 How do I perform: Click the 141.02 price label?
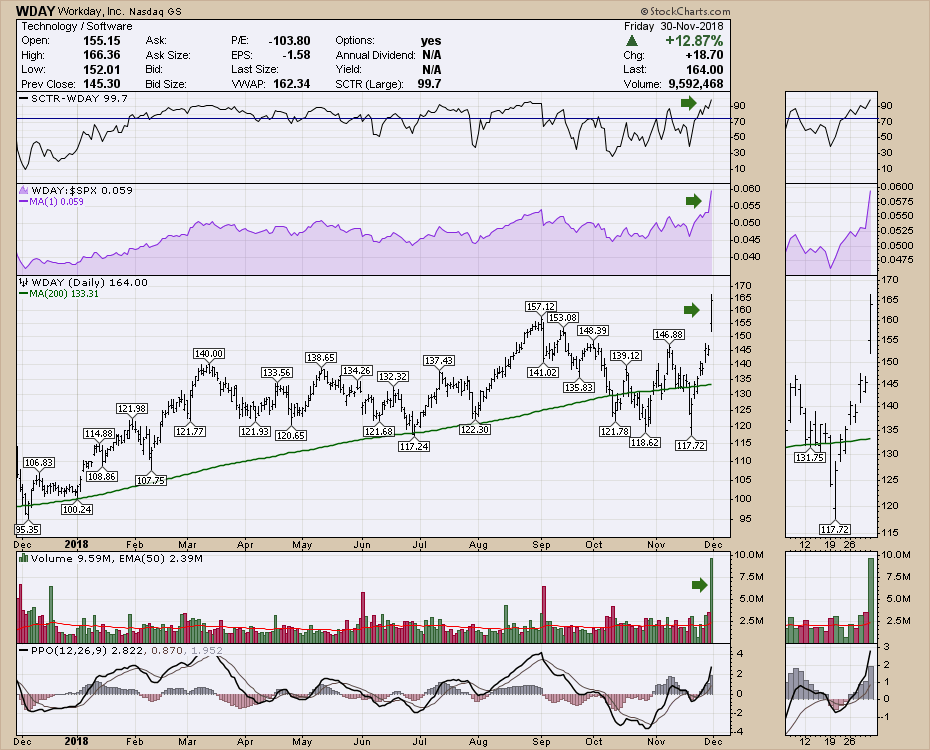[543, 372]
